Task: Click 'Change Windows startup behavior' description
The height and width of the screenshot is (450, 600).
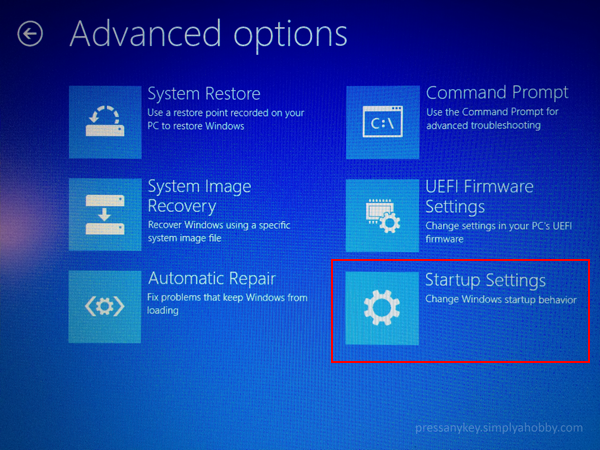Action: [x=501, y=299]
